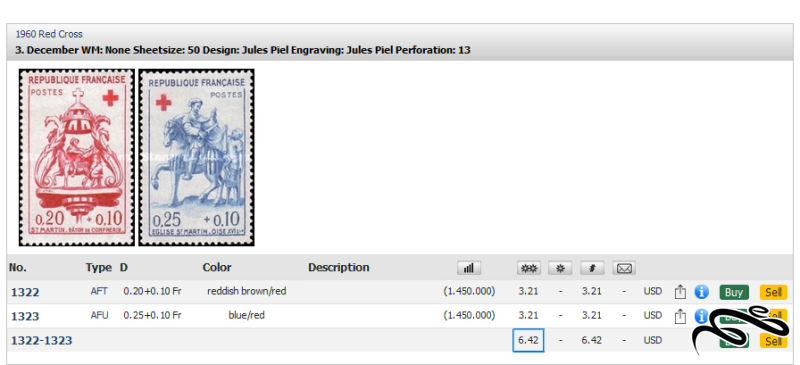
Task: Click the mint never hinged double-star icon
Action: click(x=529, y=267)
